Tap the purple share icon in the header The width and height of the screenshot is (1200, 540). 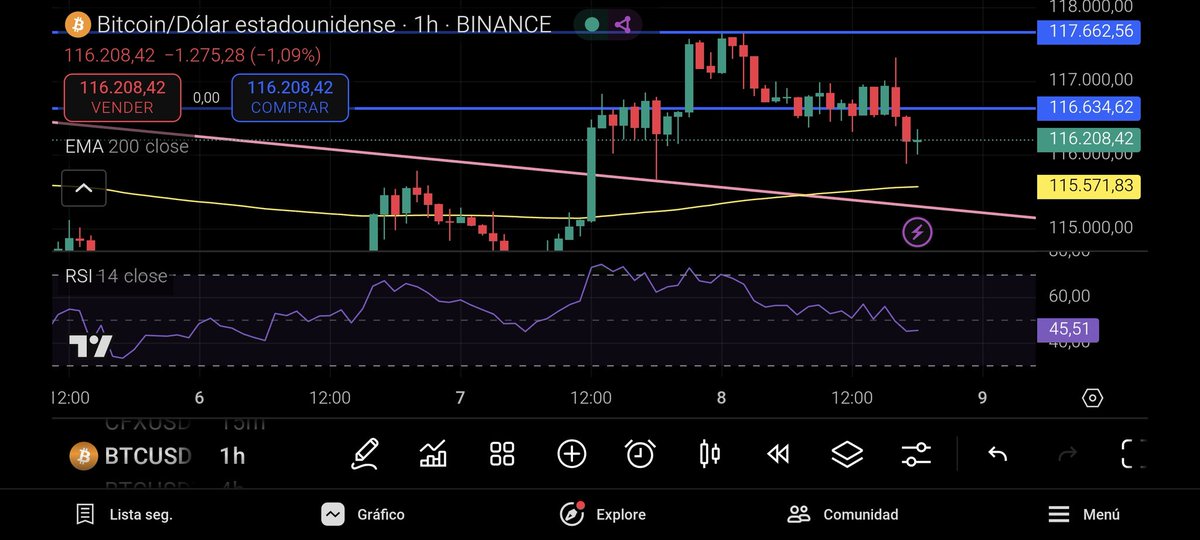pyautogui.click(x=623, y=25)
